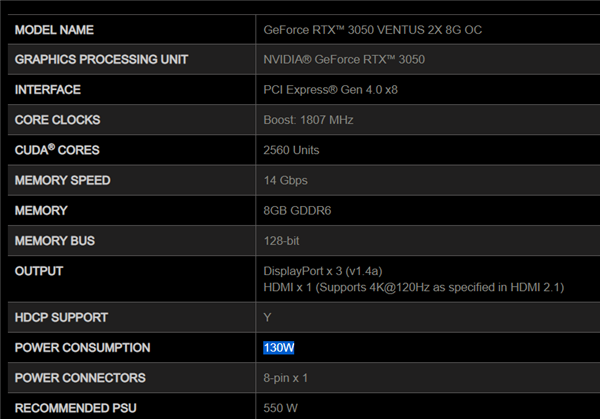Click the GRAPHICS PROCESSING UNIT label

tap(102, 60)
